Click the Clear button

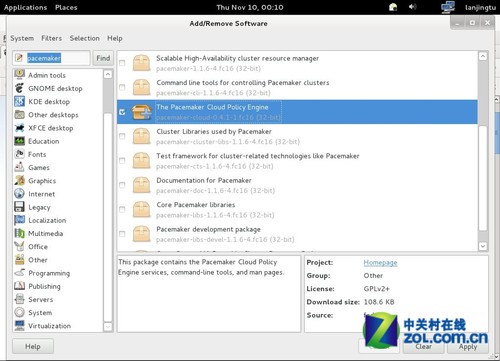(x=423, y=347)
